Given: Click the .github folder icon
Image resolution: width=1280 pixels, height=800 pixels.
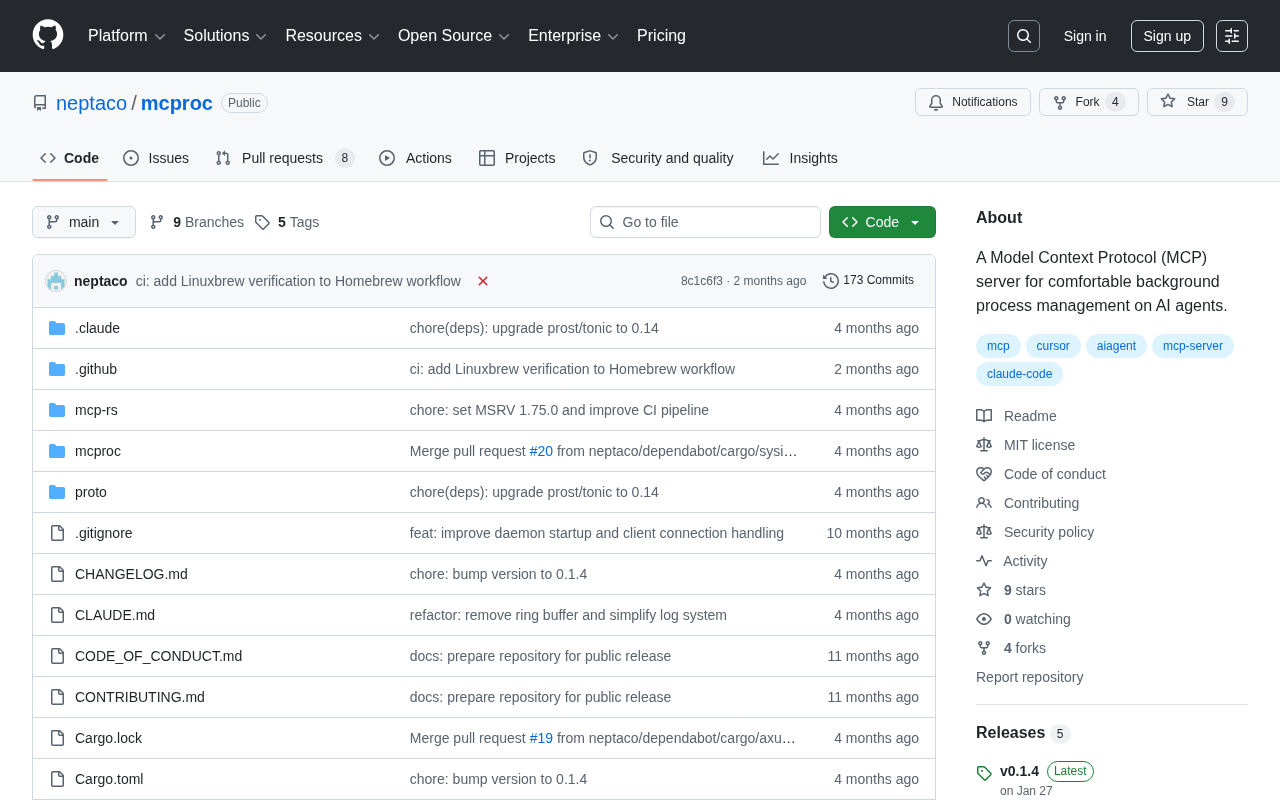Looking at the screenshot, I should pyautogui.click(x=57, y=369).
